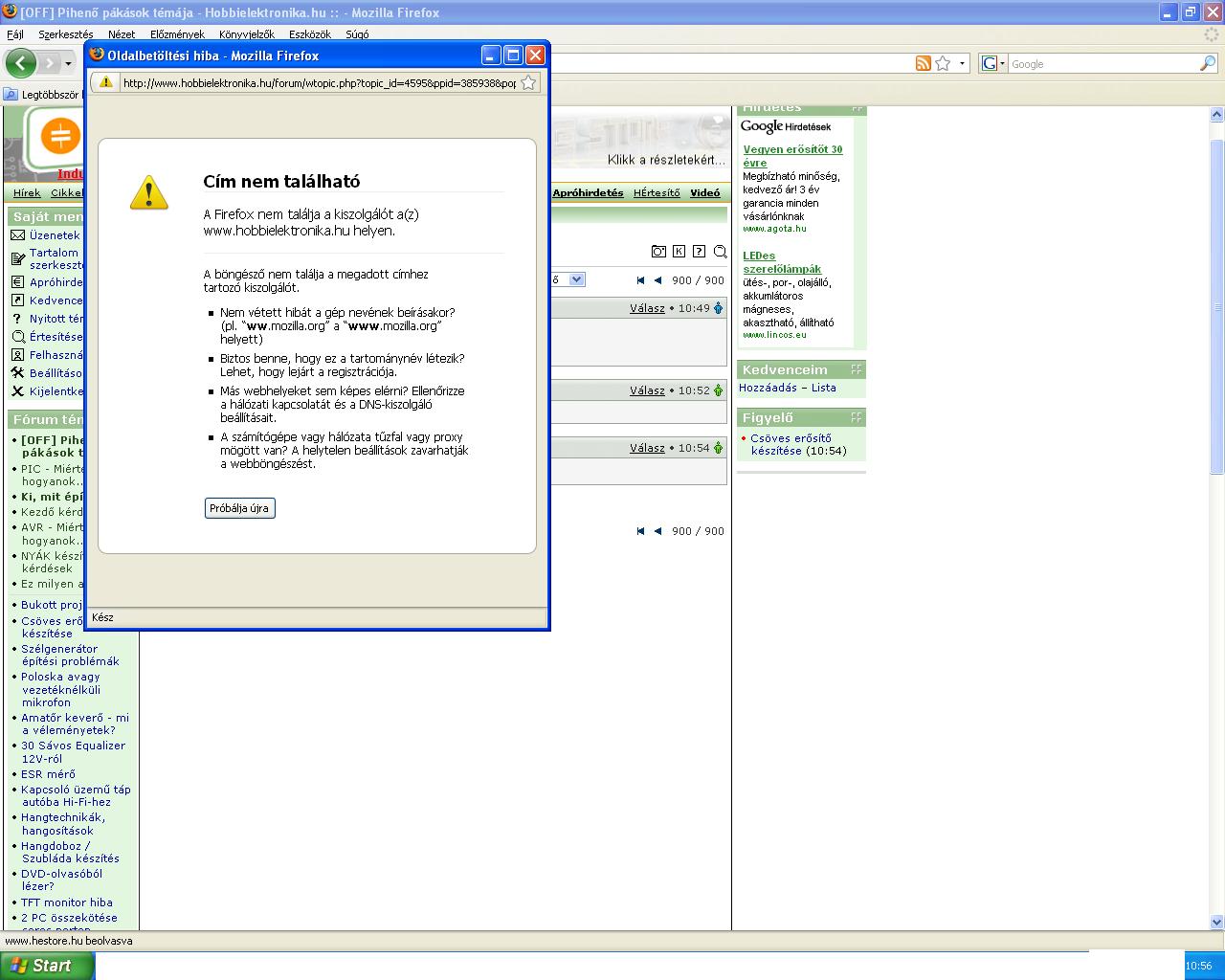
Task: Open the Nézet menu
Action: [122, 34]
